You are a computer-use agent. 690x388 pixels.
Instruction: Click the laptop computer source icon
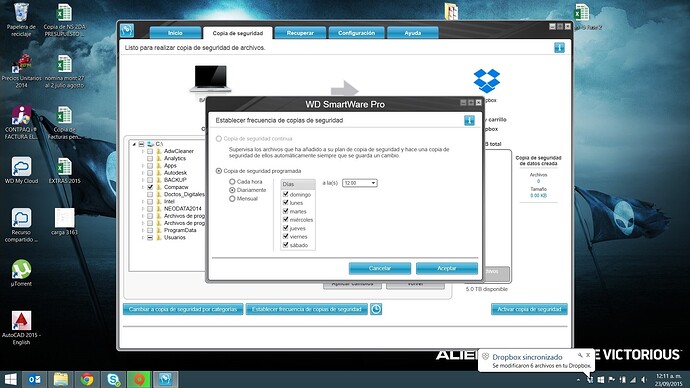[210, 78]
